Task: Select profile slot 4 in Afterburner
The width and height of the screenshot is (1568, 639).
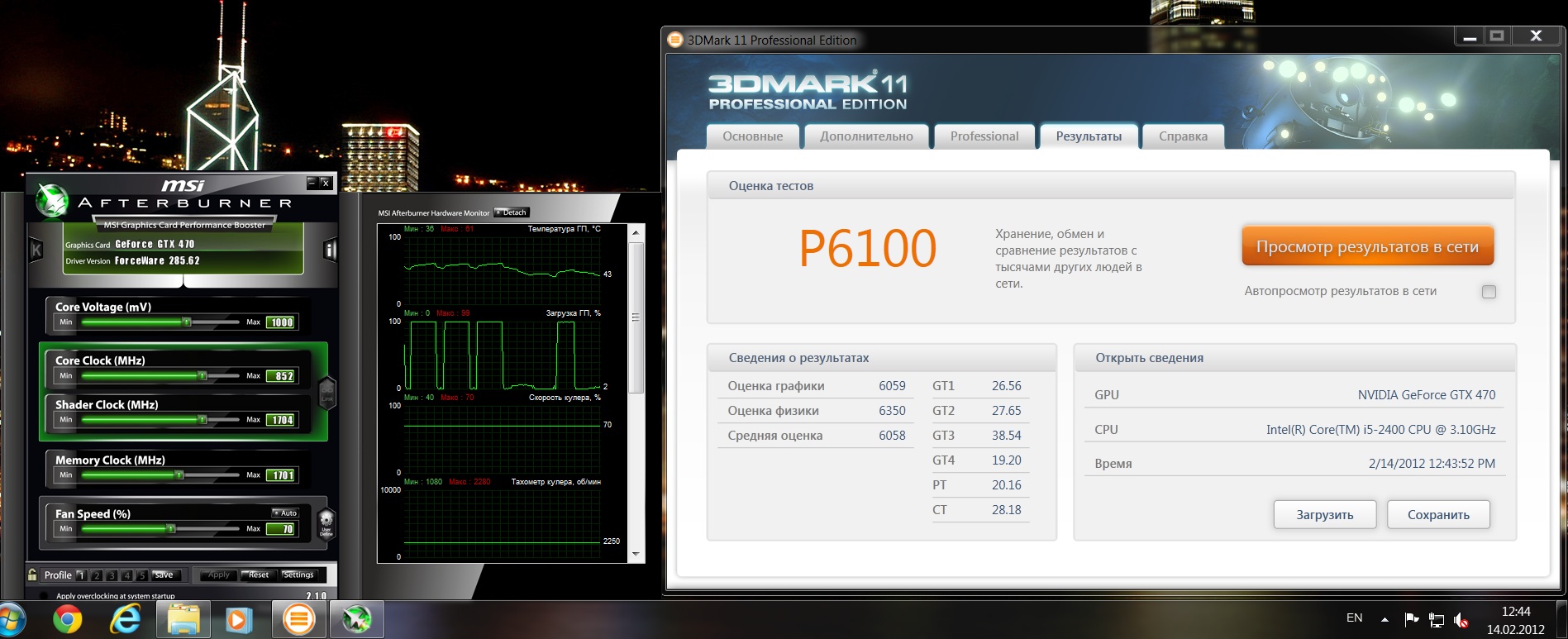Action: [126, 575]
